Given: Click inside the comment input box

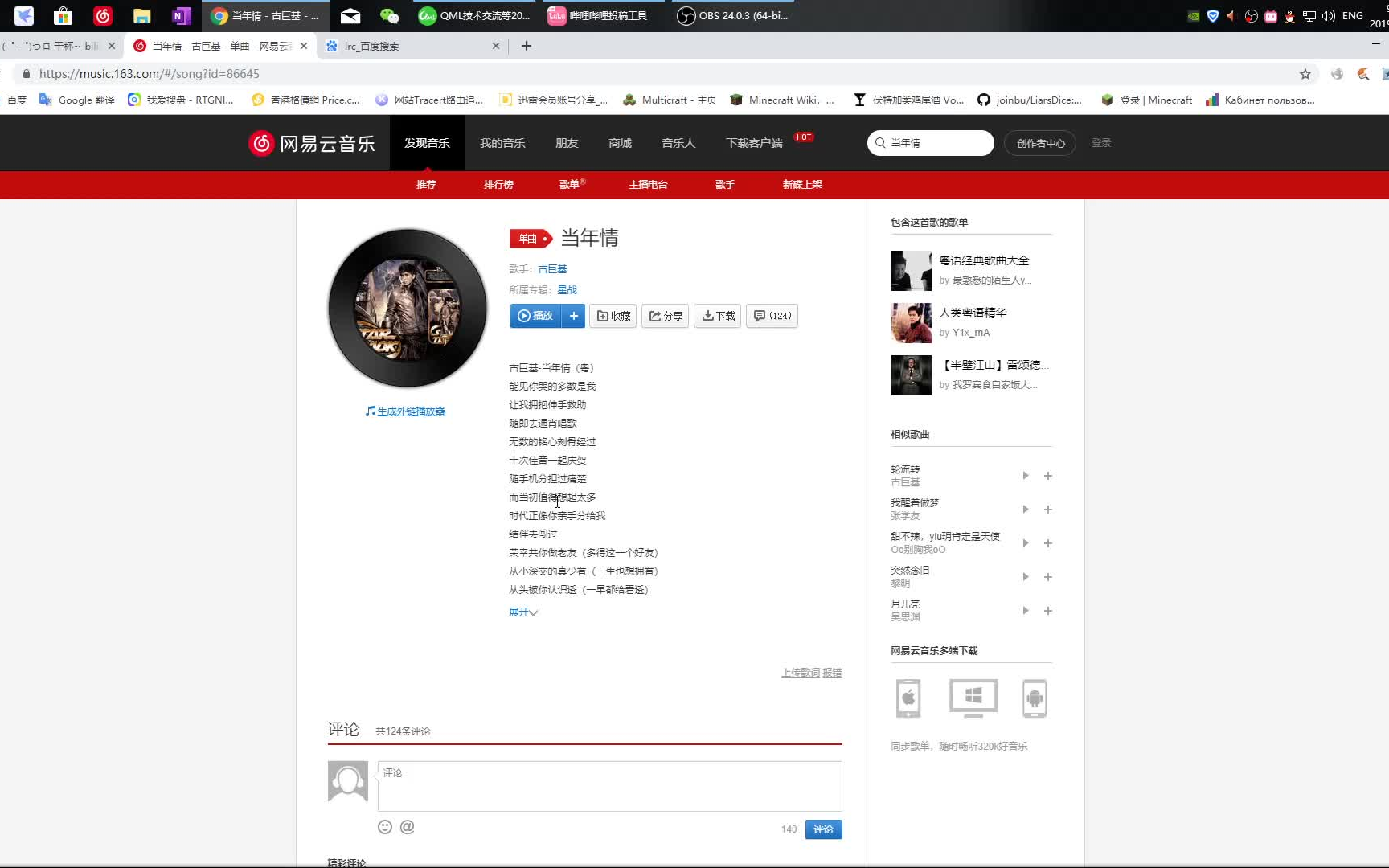Looking at the screenshot, I should click(609, 786).
